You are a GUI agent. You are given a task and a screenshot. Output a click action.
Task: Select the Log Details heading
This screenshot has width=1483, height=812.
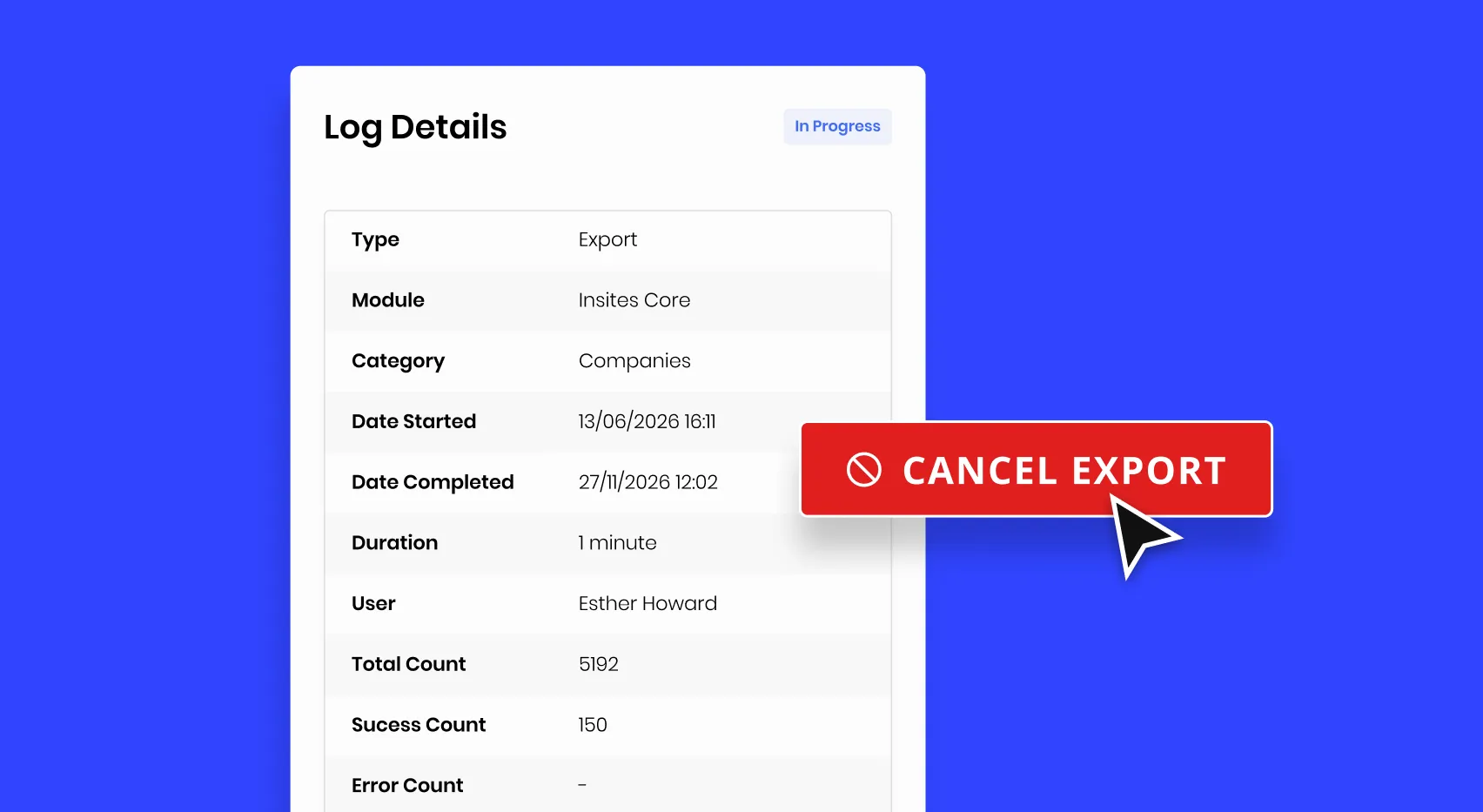click(x=415, y=127)
